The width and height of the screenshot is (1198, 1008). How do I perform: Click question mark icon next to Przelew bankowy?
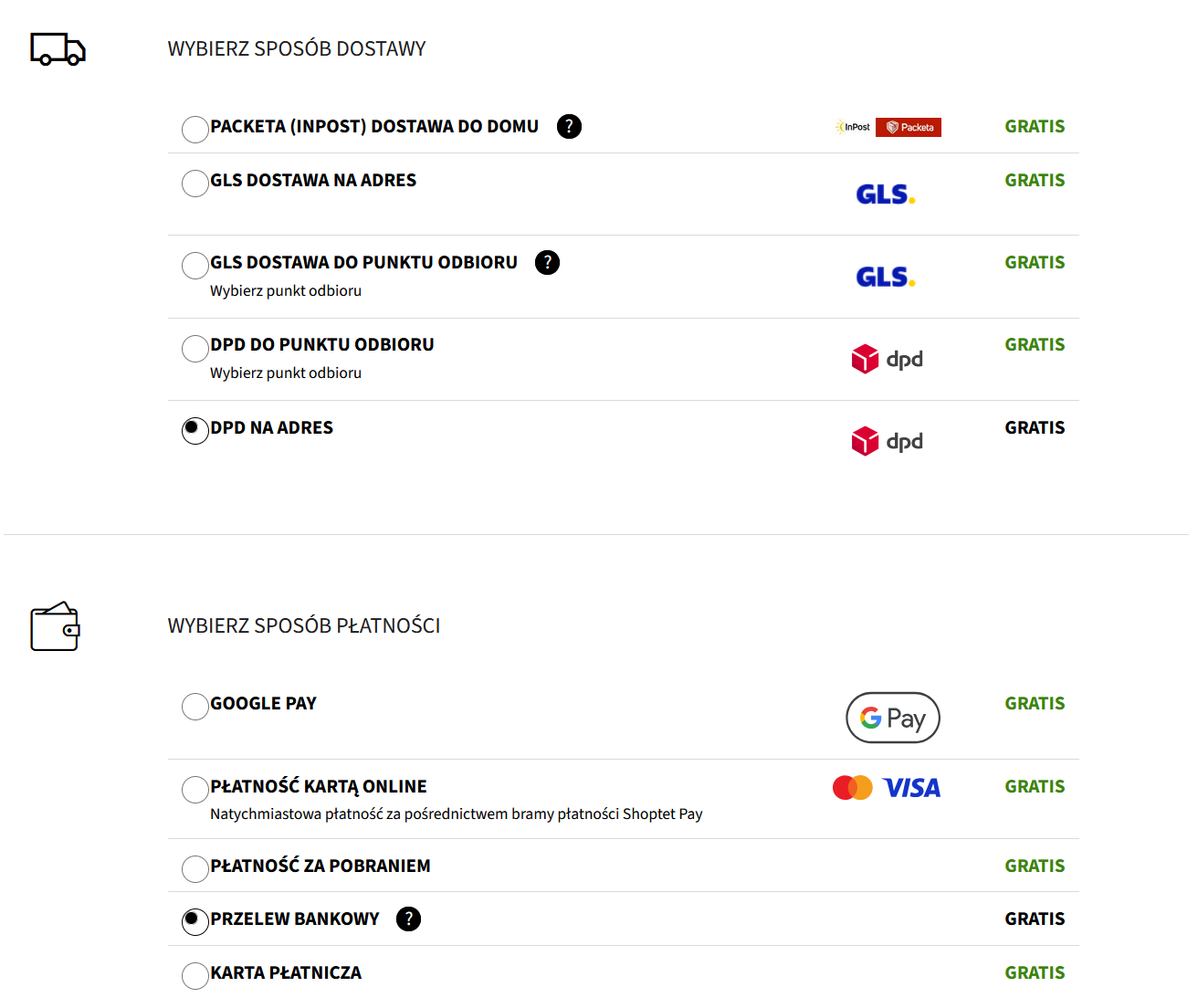(408, 919)
